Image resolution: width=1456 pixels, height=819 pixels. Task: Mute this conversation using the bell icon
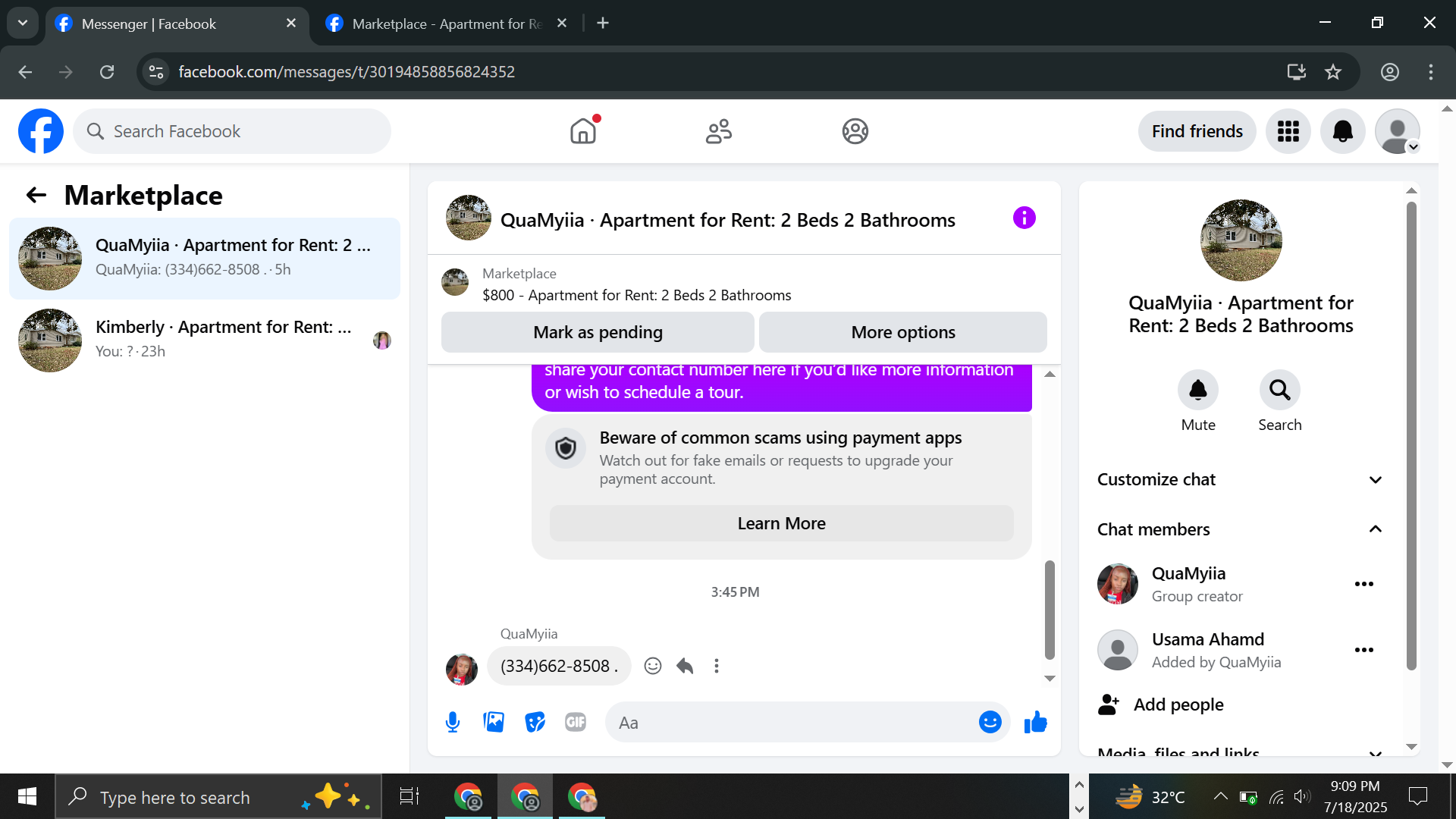tap(1198, 390)
